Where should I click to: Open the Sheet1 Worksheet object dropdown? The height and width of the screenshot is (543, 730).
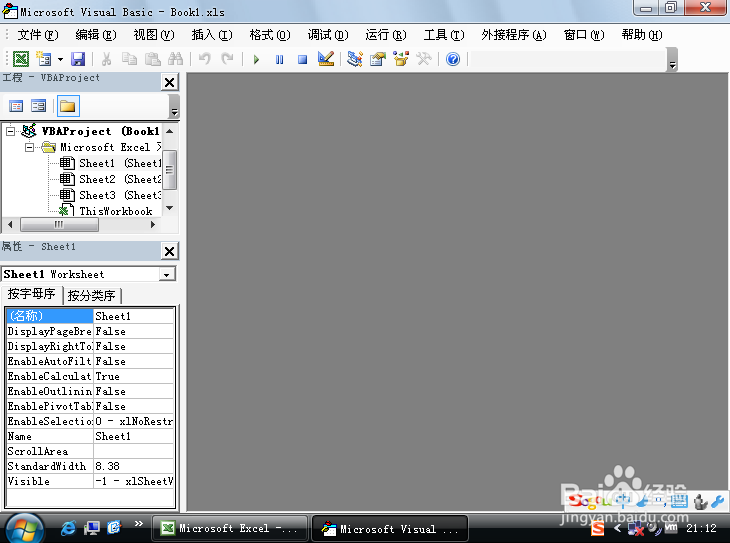coord(167,275)
